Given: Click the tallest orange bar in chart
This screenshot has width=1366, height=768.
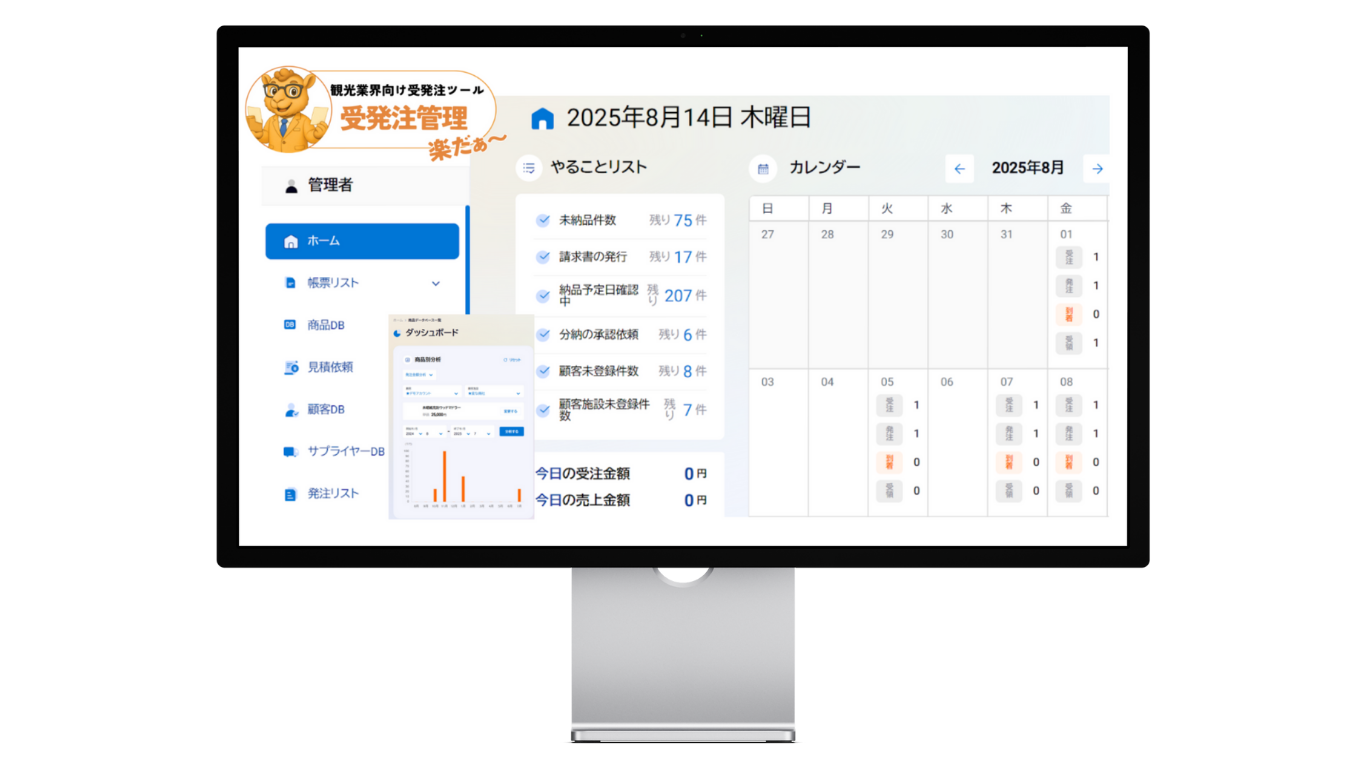Looking at the screenshot, I should 444,476.
